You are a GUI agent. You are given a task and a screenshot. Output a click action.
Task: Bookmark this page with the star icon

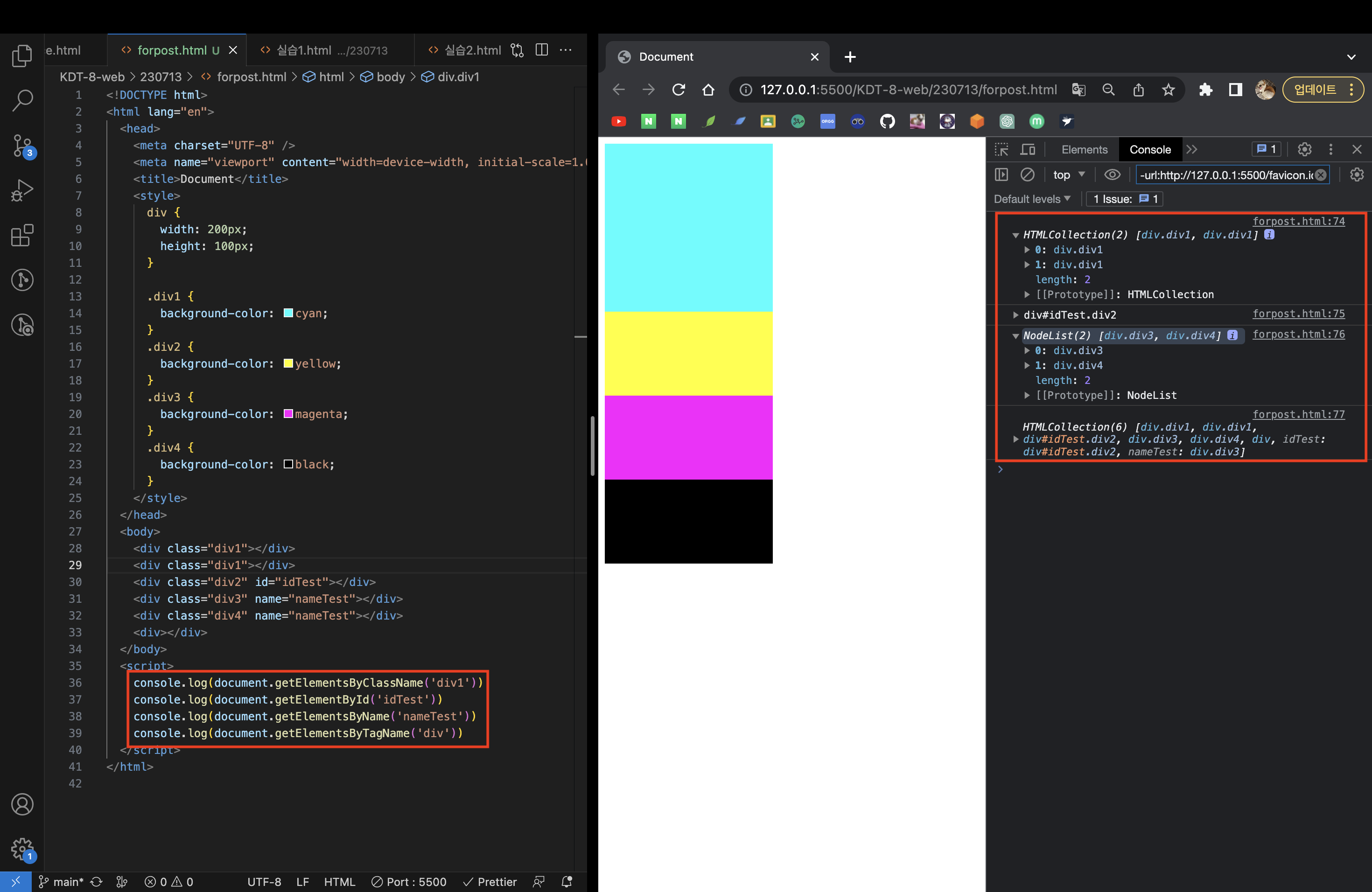coord(1169,89)
